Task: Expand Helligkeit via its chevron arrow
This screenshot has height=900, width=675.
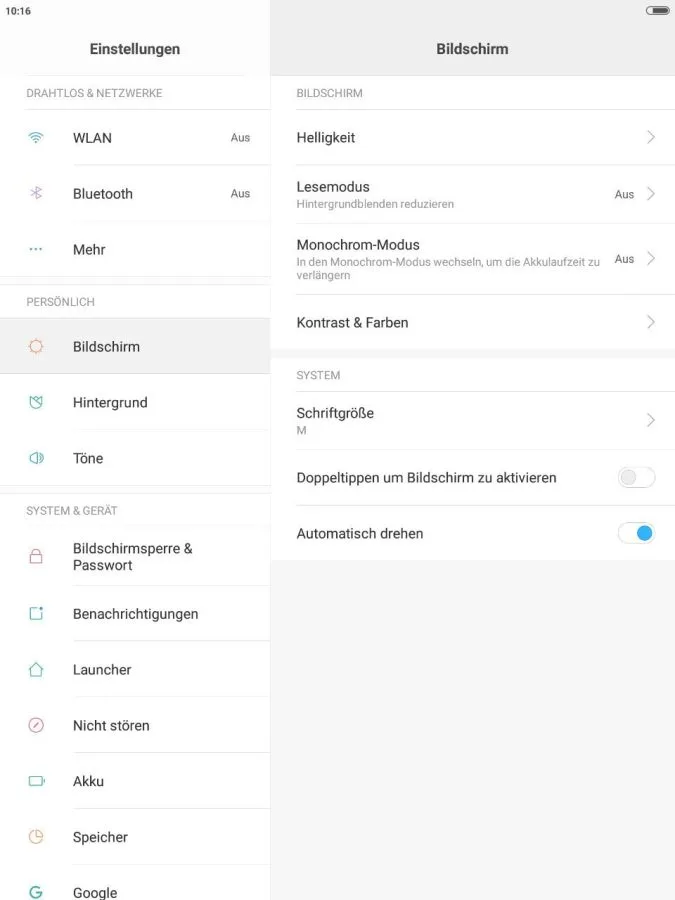Action: [x=650, y=137]
